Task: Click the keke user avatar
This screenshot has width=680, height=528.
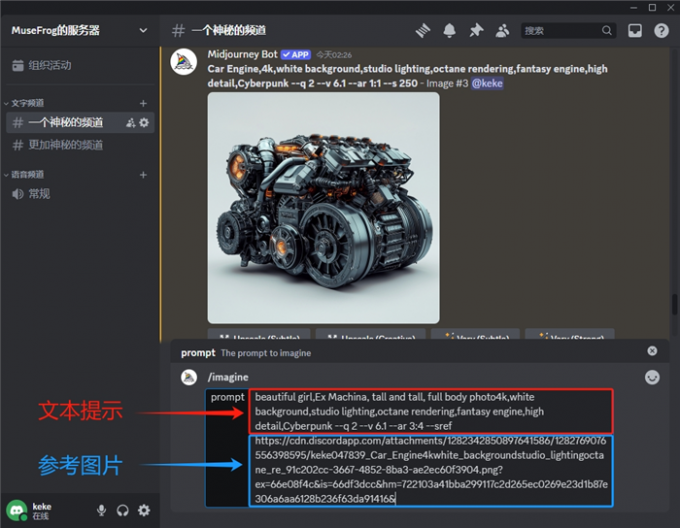Action: tap(16, 510)
